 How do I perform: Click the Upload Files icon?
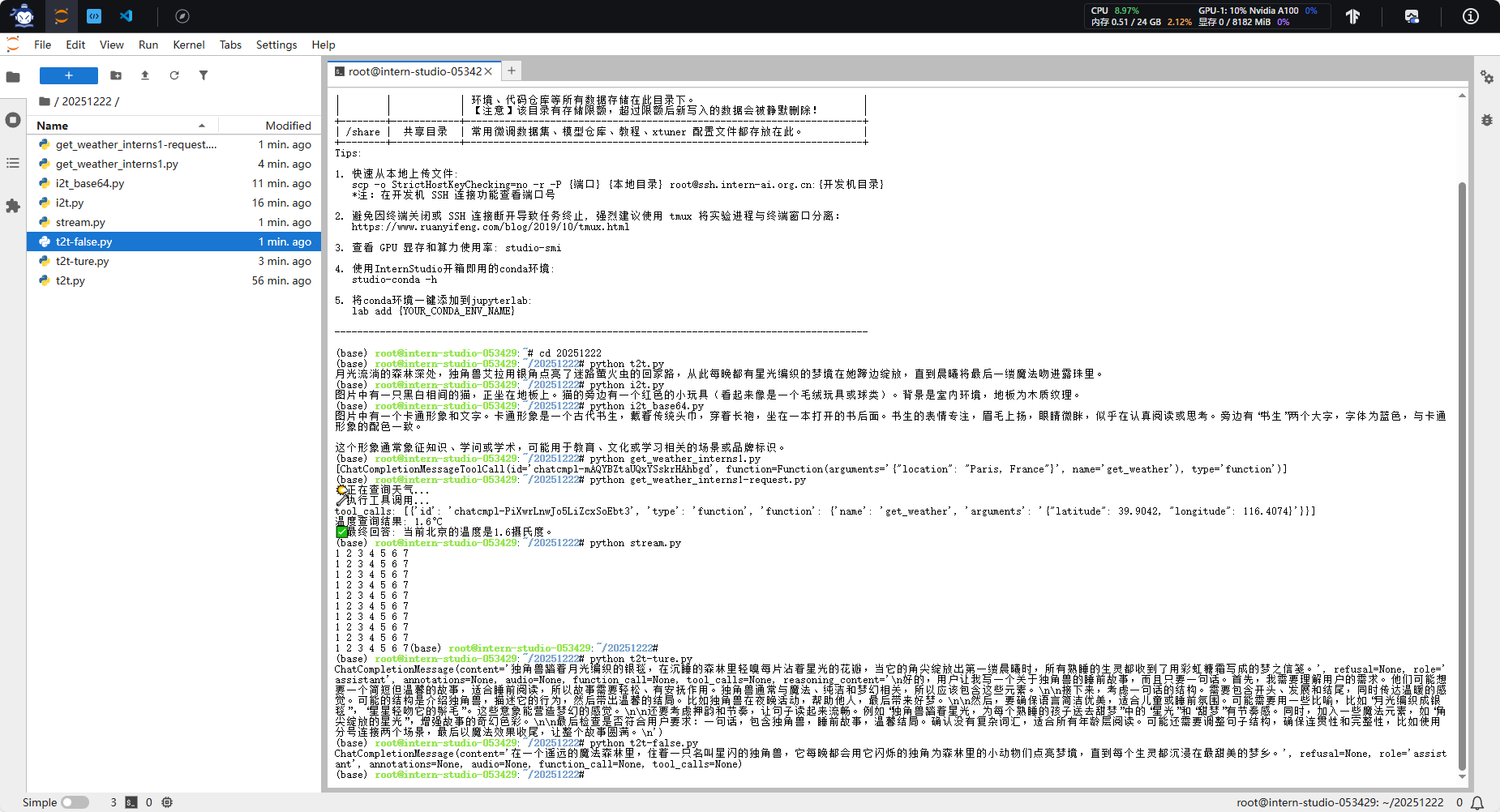coord(145,75)
